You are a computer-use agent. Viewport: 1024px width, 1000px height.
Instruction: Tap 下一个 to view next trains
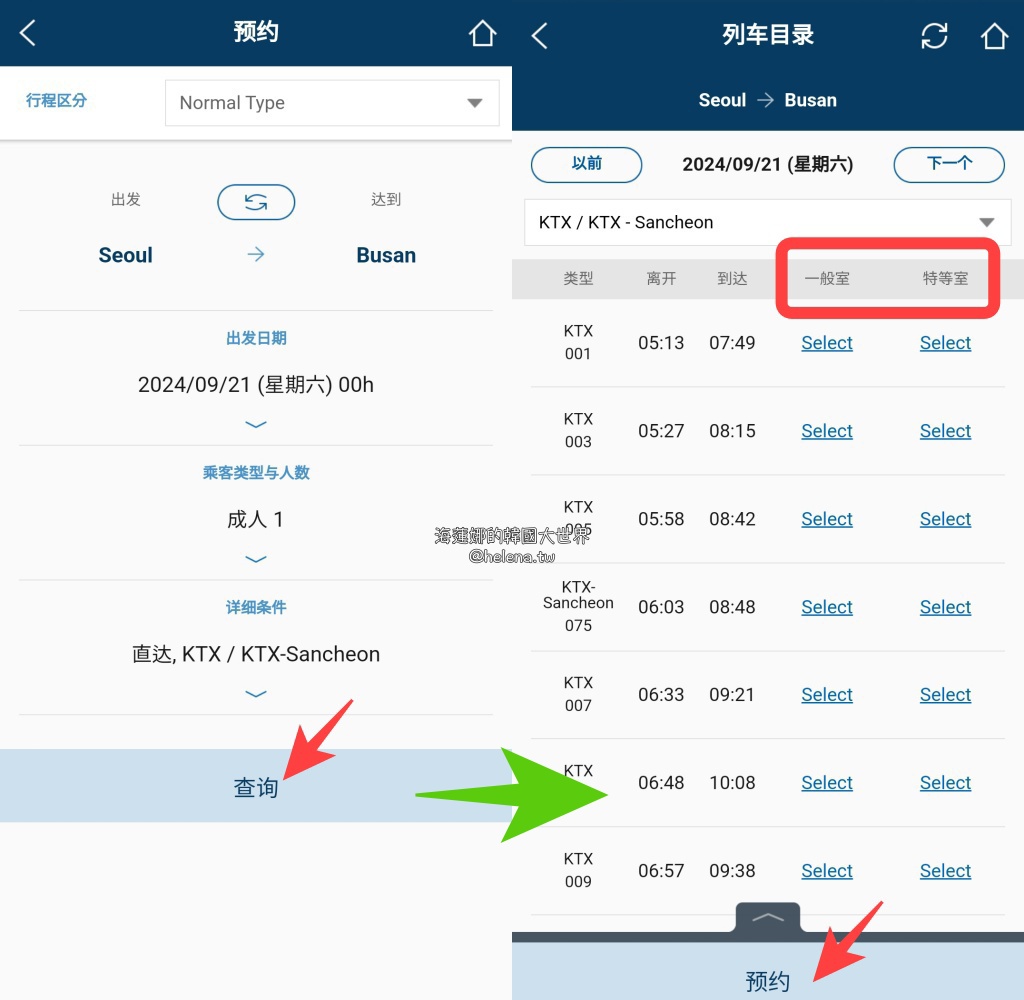coord(948,164)
